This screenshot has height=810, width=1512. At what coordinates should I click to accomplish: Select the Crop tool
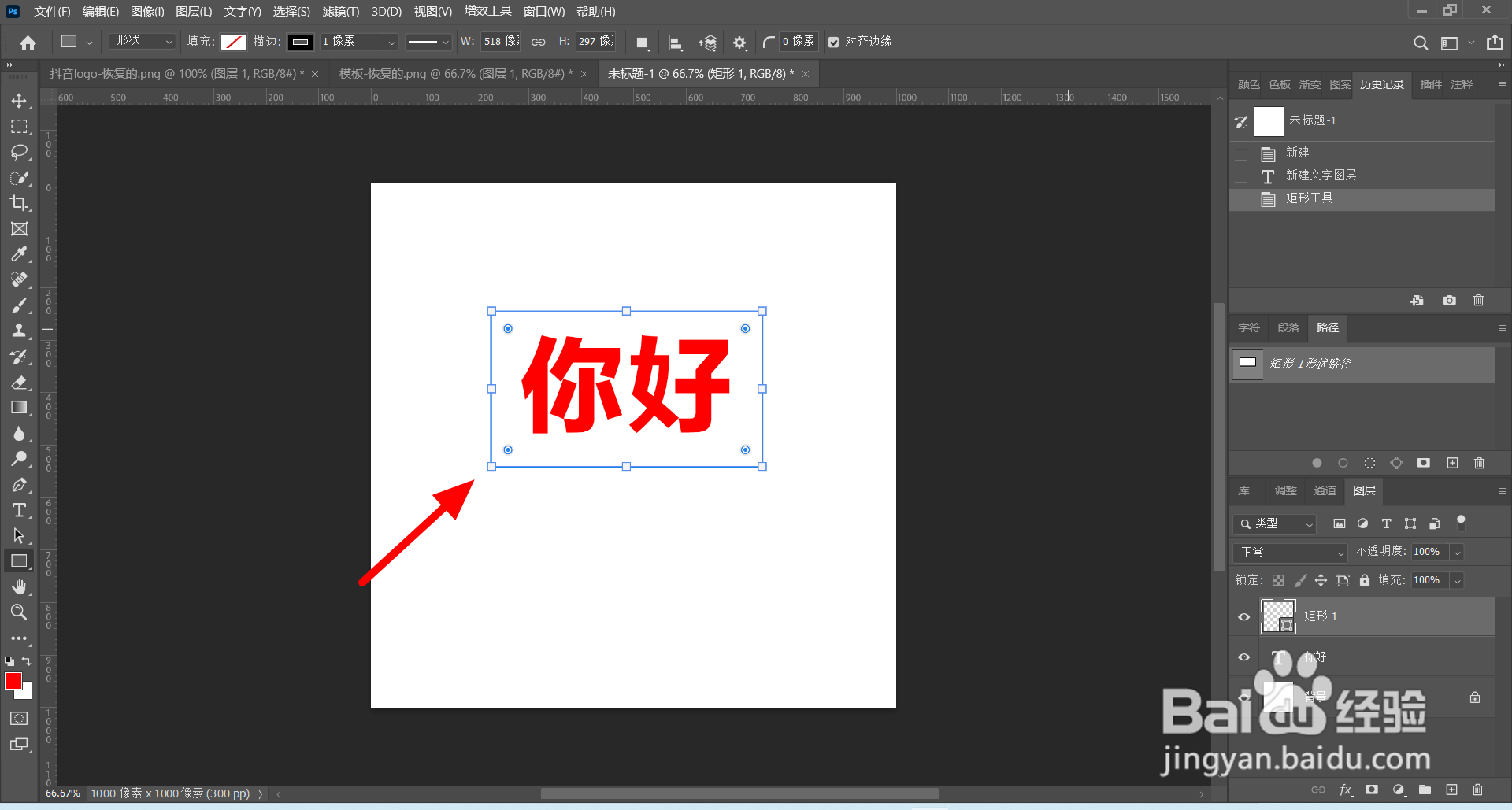pos(19,203)
